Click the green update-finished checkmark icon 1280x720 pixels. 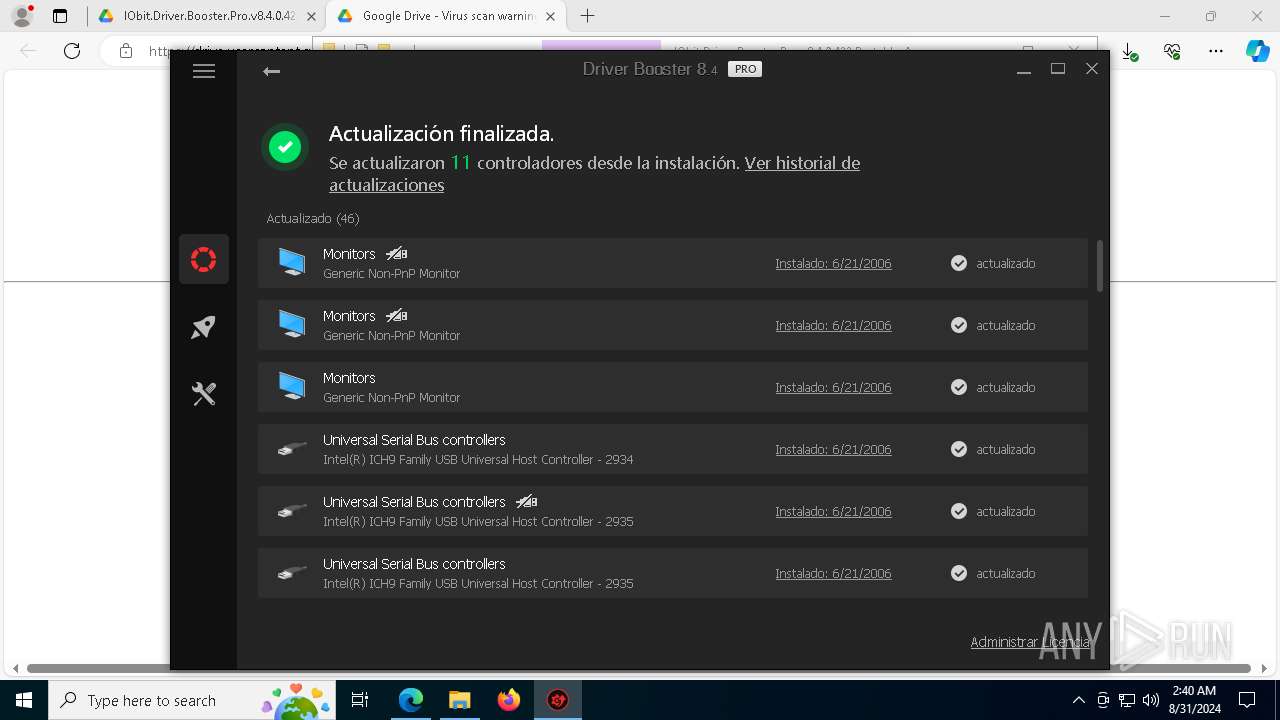click(x=285, y=148)
